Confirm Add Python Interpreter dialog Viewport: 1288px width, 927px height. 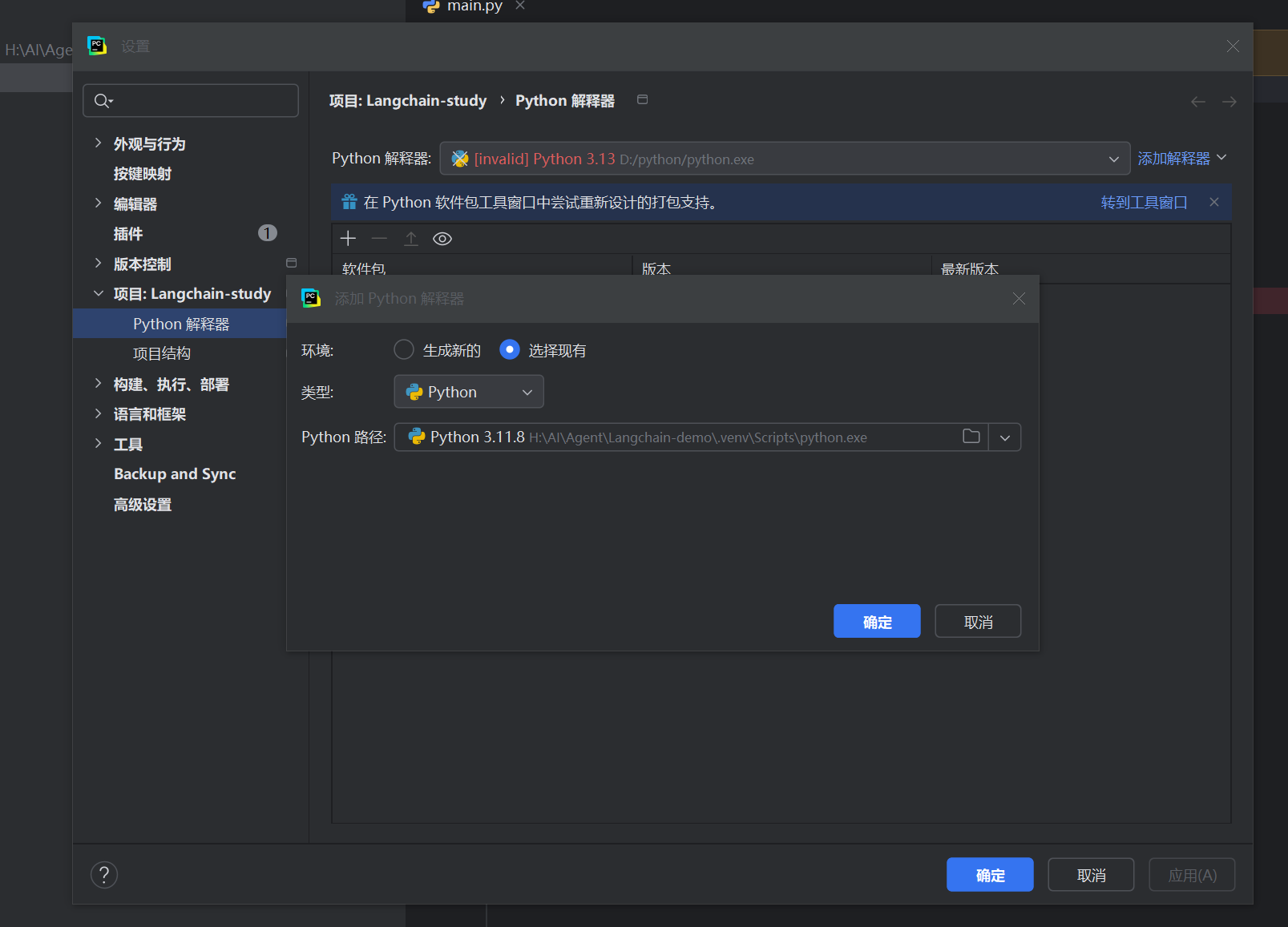[x=877, y=621]
